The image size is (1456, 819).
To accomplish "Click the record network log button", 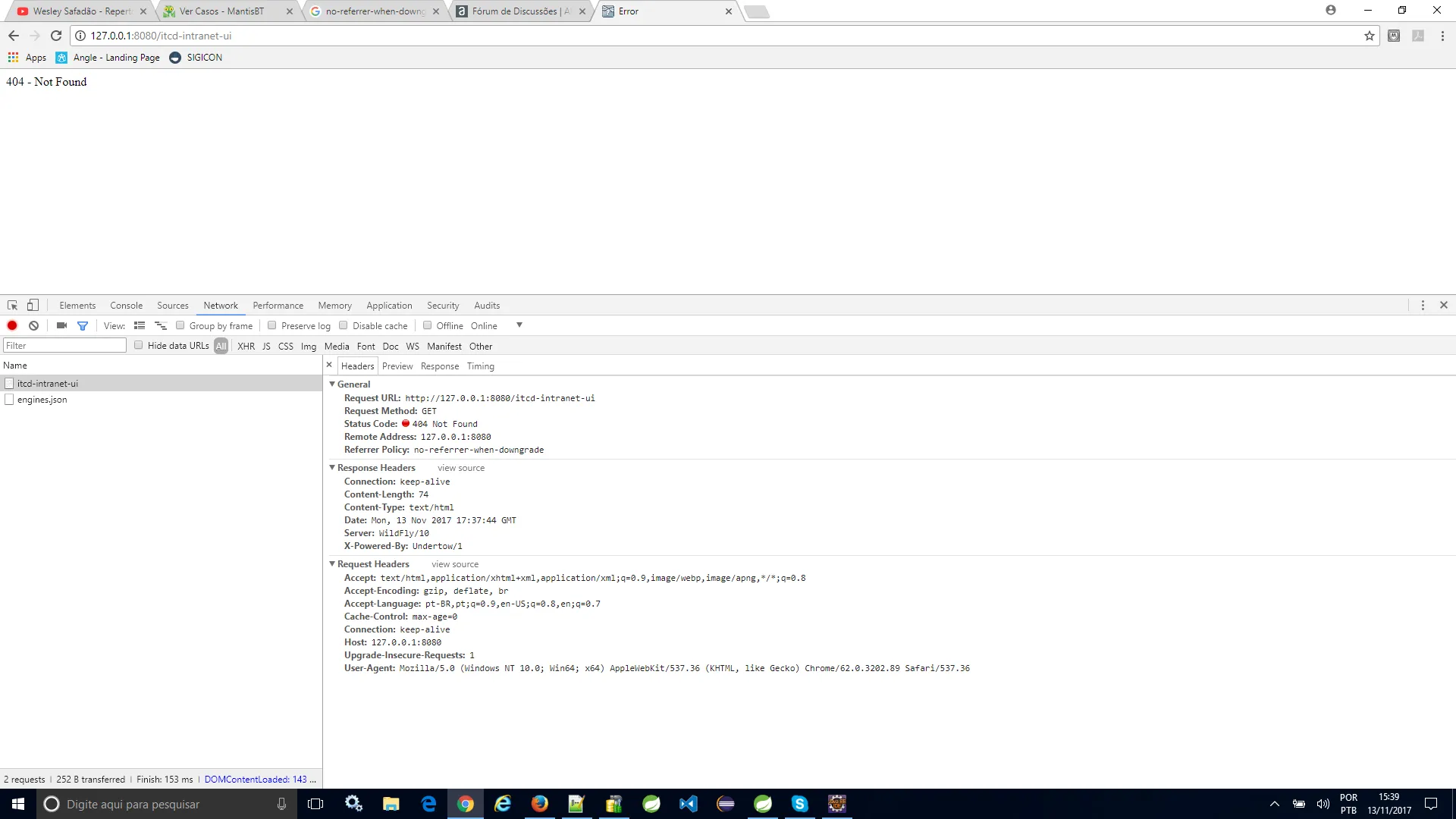I will [x=12, y=325].
